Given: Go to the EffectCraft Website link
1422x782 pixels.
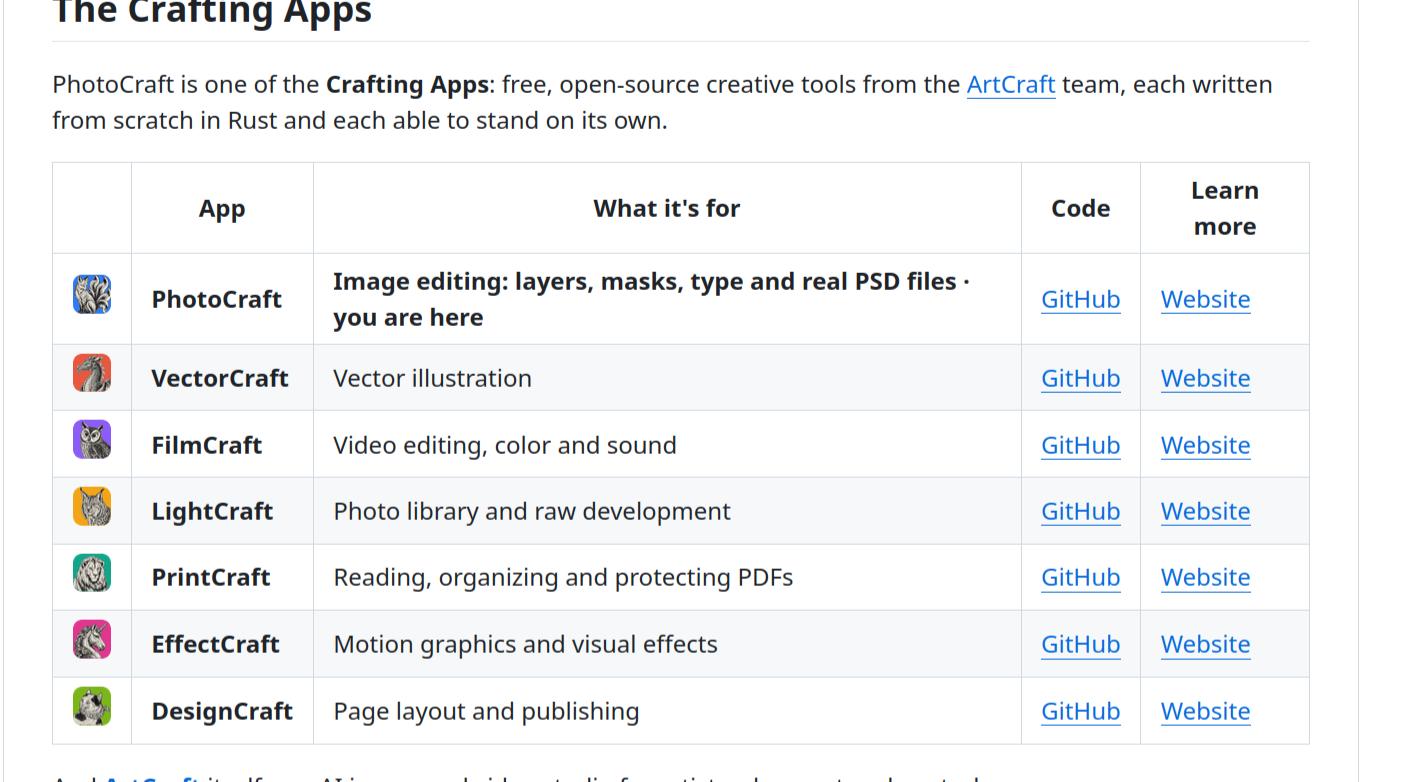Looking at the screenshot, I should (x=1205, y=644).
